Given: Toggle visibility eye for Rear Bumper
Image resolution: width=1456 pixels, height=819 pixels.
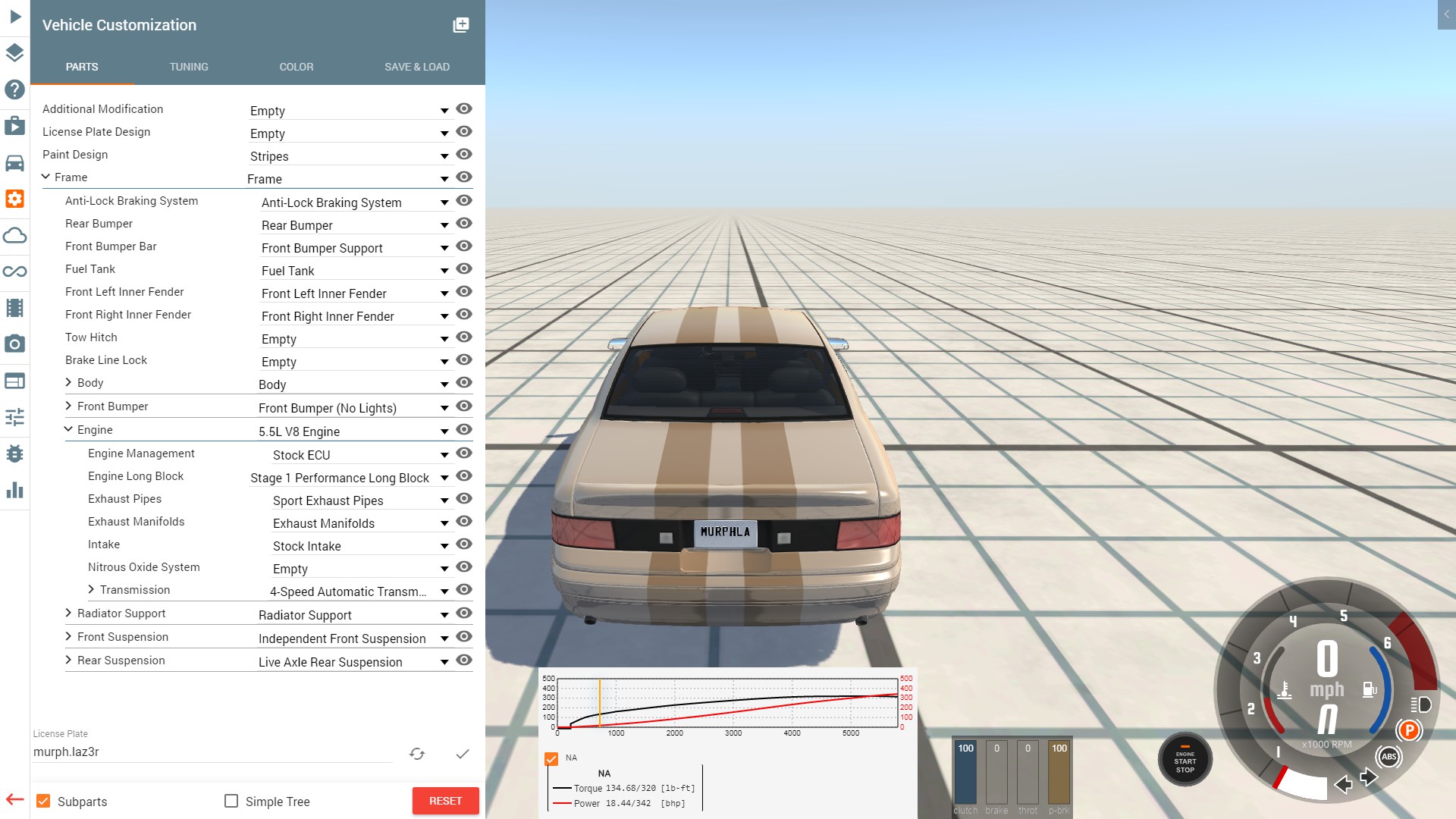Looking at the screenshot, I should (x=464, y=224).
